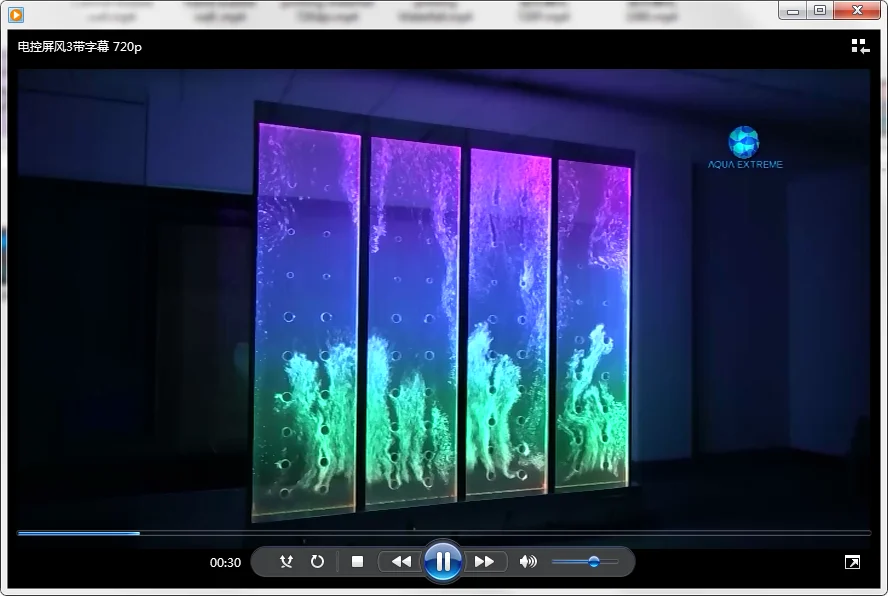
Task: Click the 00:30 elapsed time display
Action: (225, 563)
